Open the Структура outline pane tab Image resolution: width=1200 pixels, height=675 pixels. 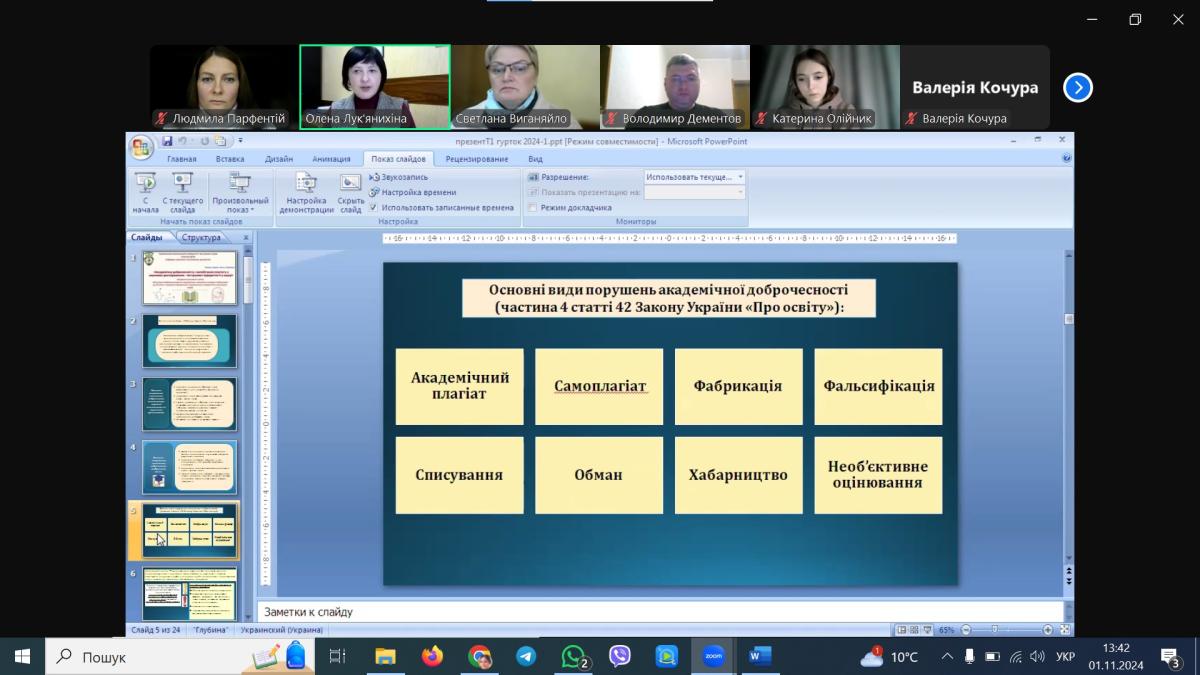pyautogui.click(x=201, y=238)
